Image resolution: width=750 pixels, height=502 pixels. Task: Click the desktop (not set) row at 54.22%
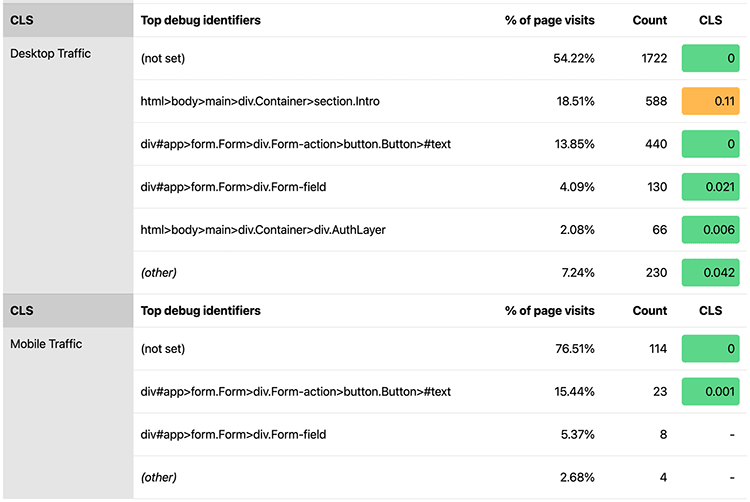pyautogui.click(x=440, y=58)
